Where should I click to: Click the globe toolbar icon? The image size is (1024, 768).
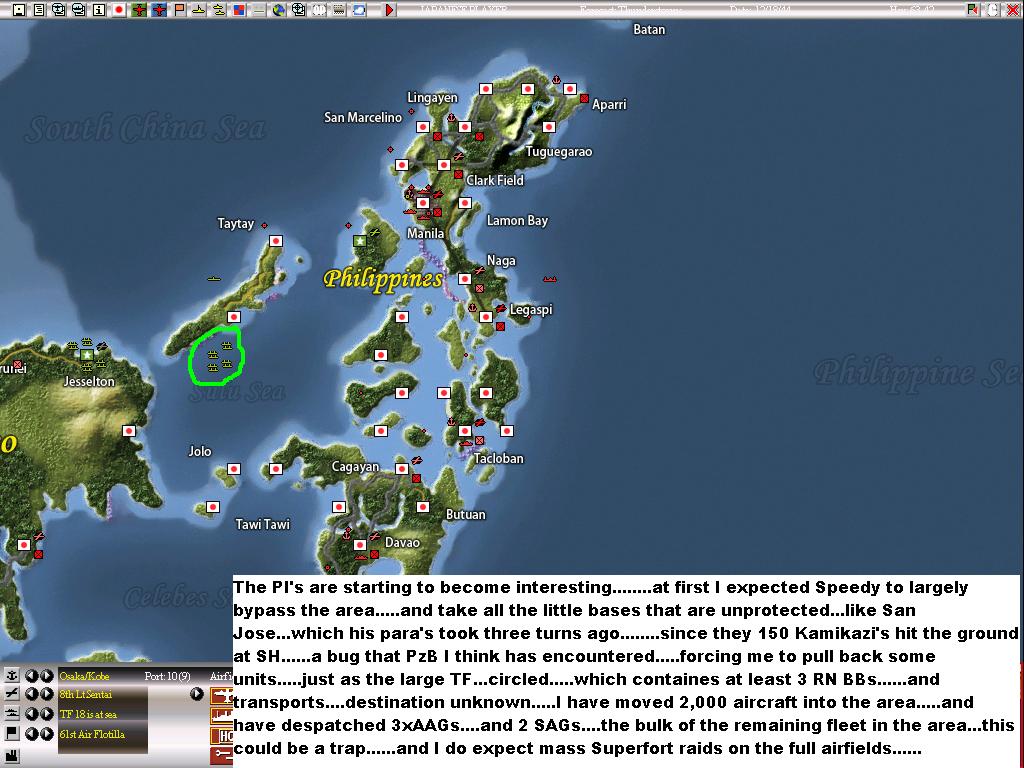click(279, 10)
